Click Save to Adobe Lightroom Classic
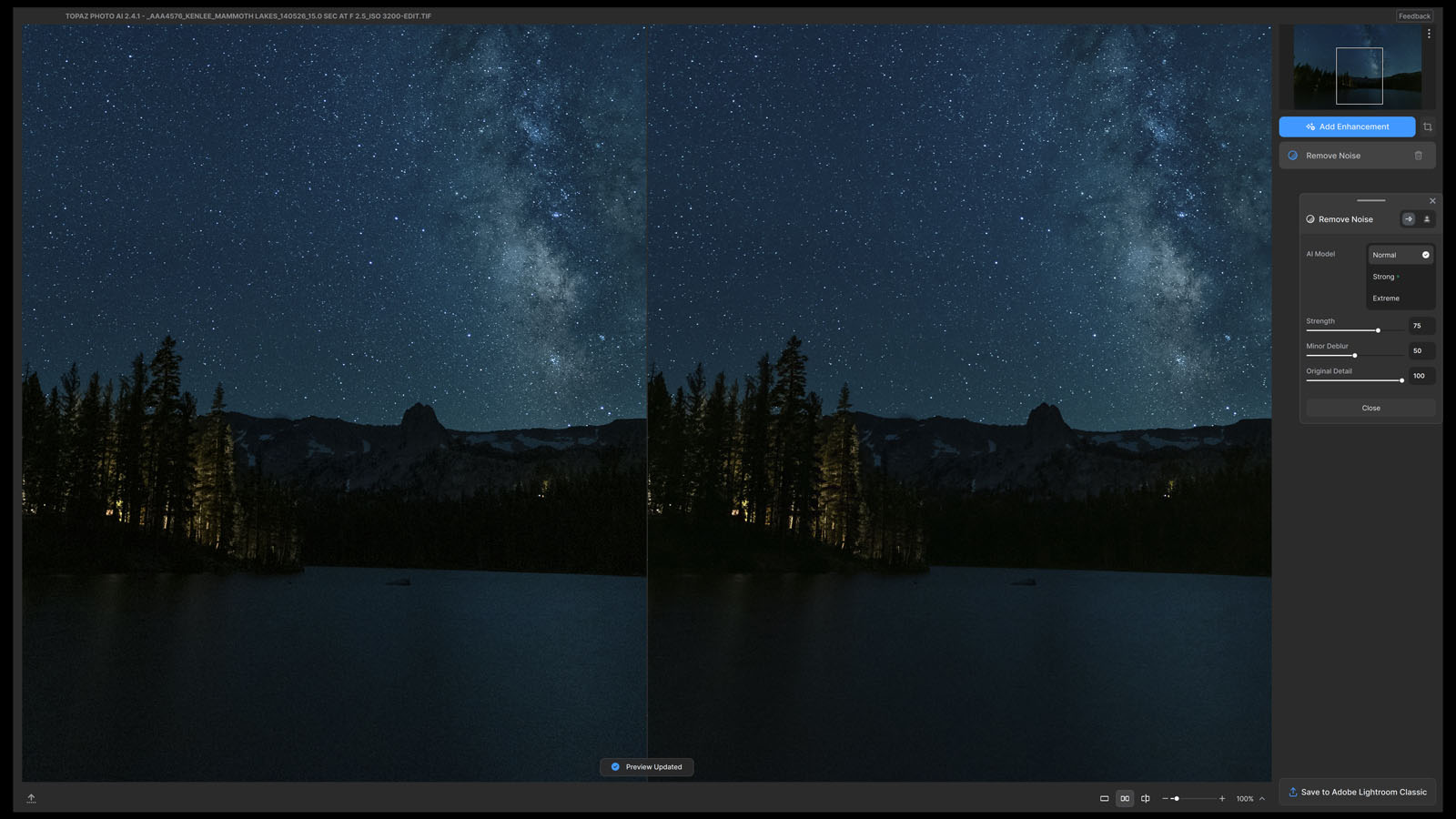This screenshot has width=1456, height=819. [x=1357, y=793]
